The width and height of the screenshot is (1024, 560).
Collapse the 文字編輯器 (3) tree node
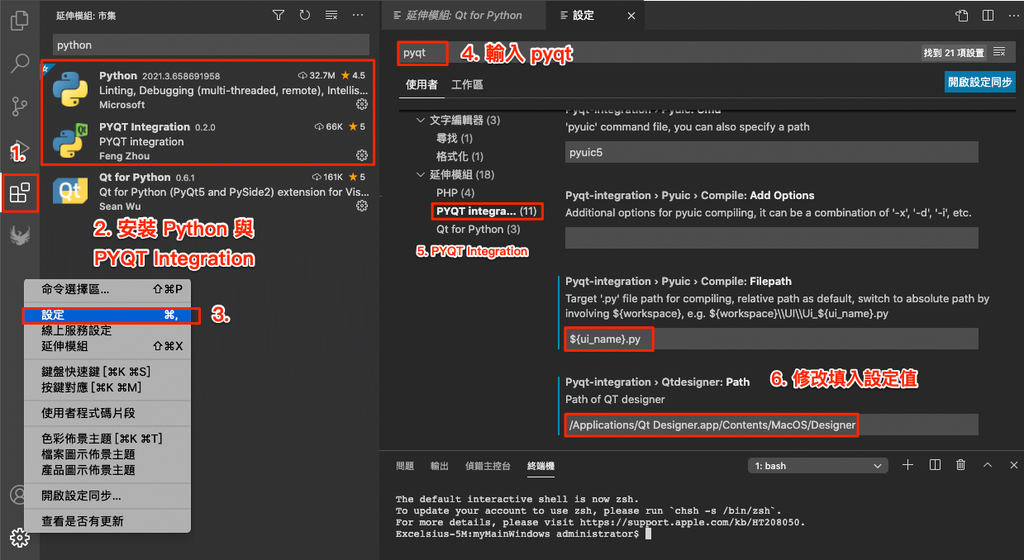coord(421,120)
